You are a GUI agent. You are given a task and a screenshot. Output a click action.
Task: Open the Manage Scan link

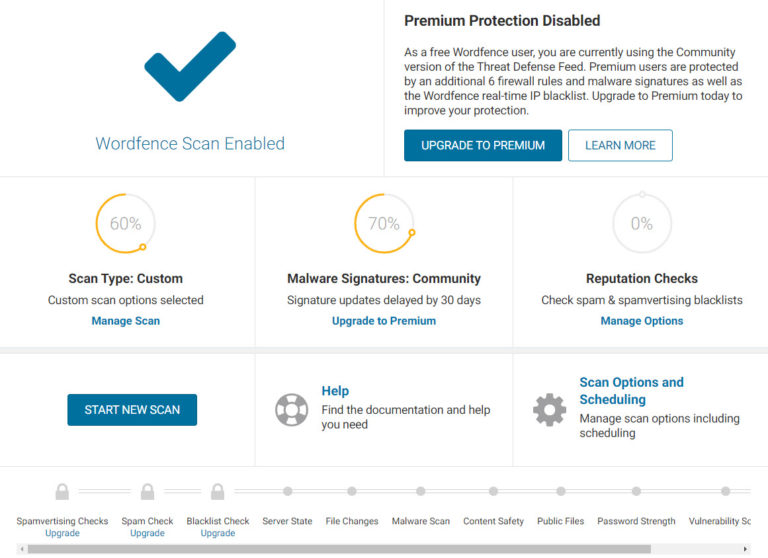click(126, 321)
